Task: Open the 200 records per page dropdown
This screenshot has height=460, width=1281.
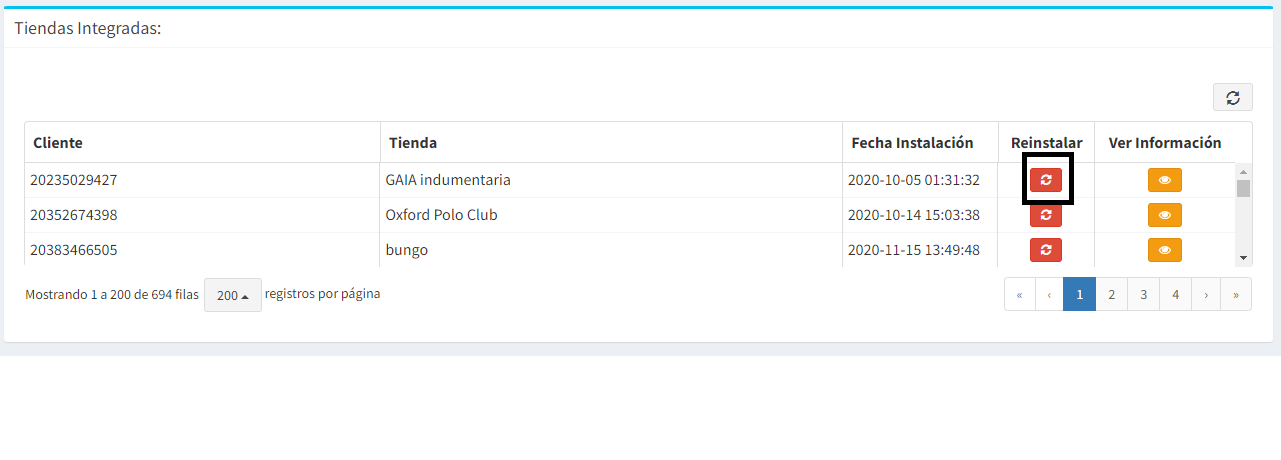Action: click(x=233, y=295)
